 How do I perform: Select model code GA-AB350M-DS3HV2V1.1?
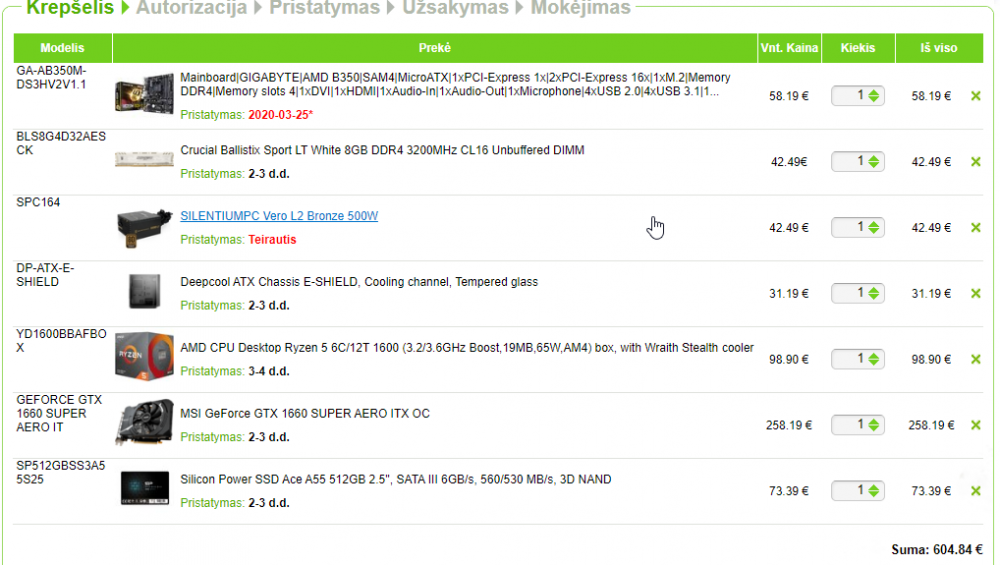[x=51, y=78]
